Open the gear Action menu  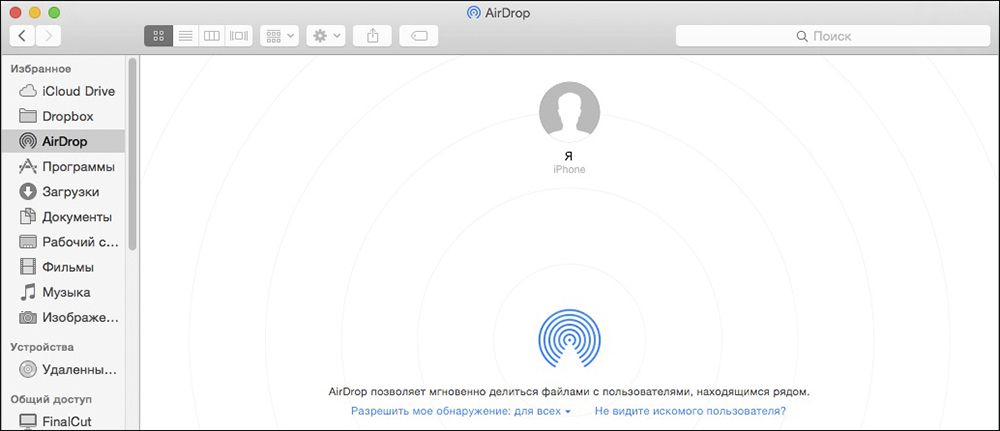(x=326, y=36)
